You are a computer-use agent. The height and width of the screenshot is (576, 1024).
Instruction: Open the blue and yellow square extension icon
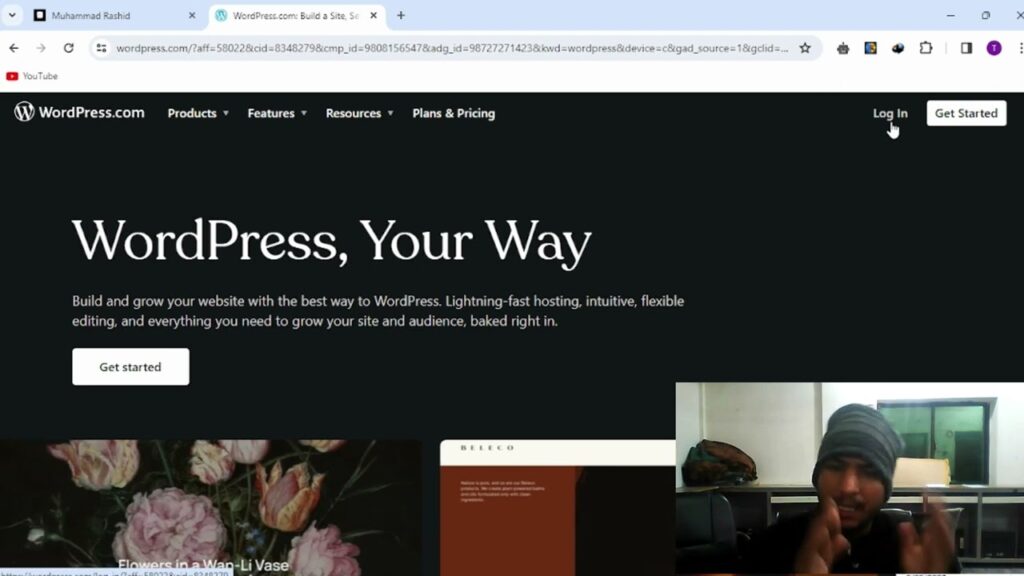(x=871, y=48)
